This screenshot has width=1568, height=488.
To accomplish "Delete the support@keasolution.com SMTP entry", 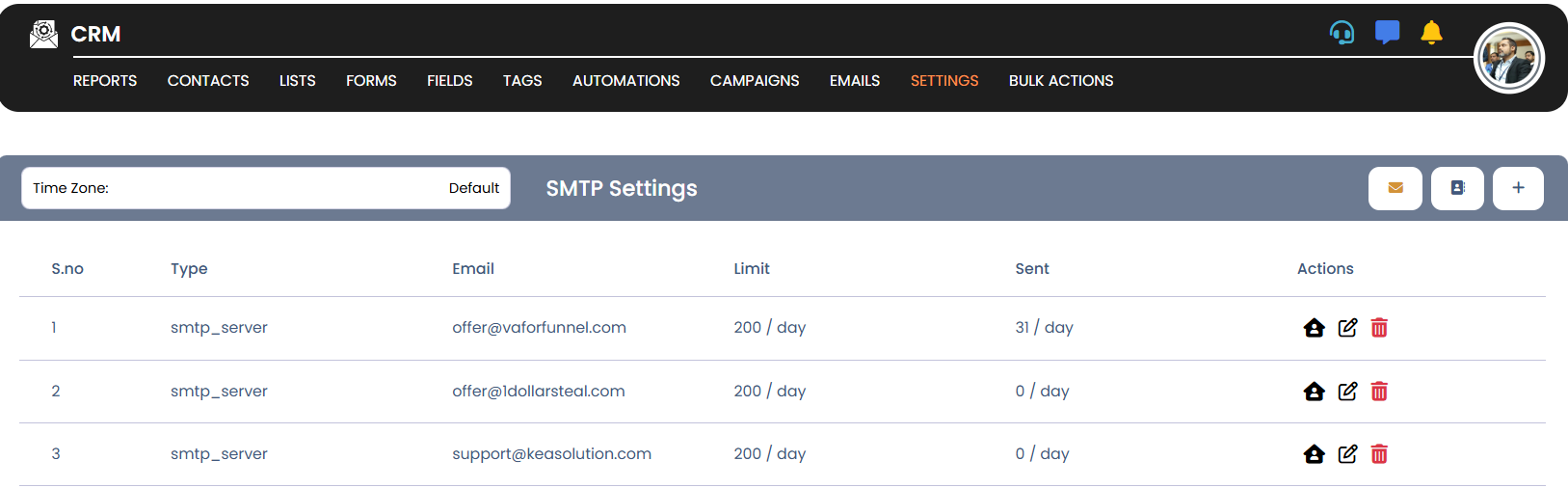I will [1379, 454].
